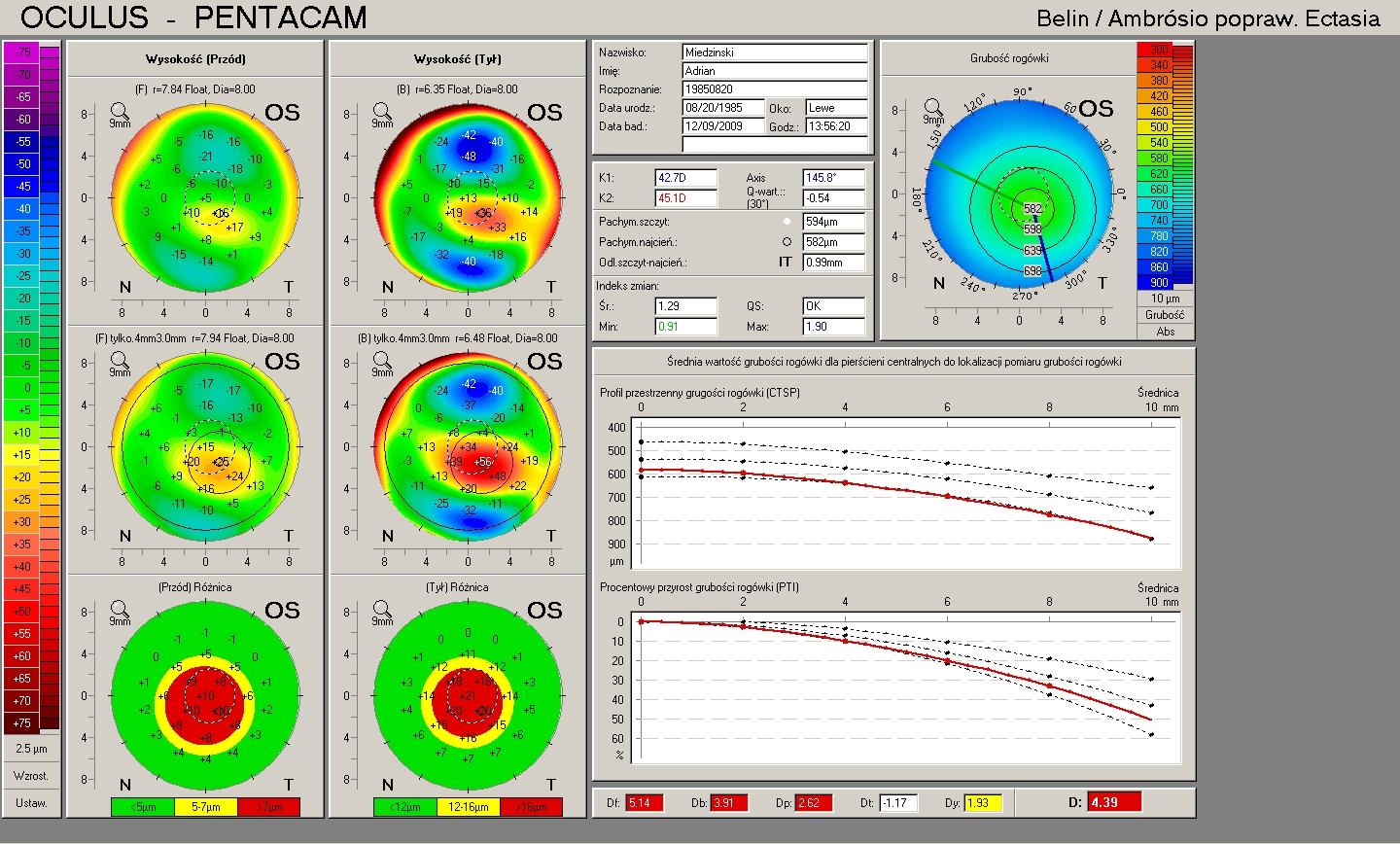
Task: Click the K2 value 45.1D
Action: point(686,198)
